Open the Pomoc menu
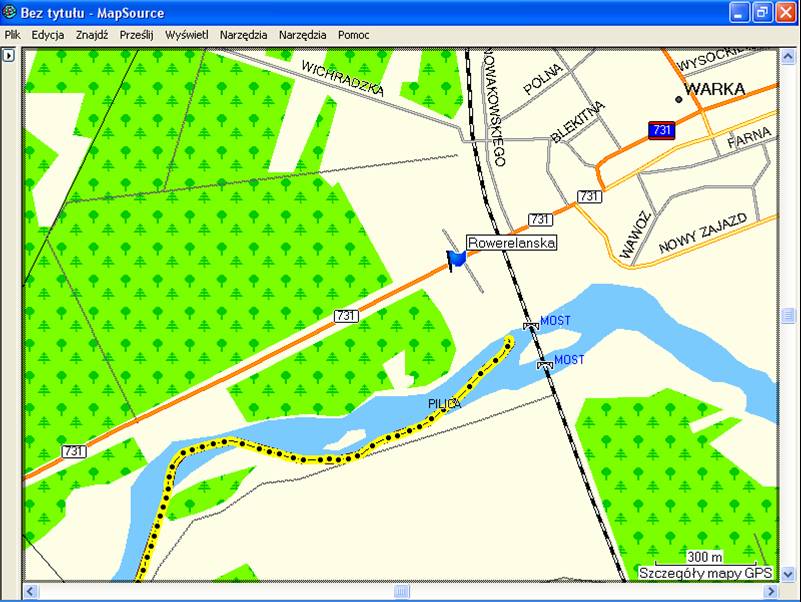801x602 pixels. coord(354,35)
